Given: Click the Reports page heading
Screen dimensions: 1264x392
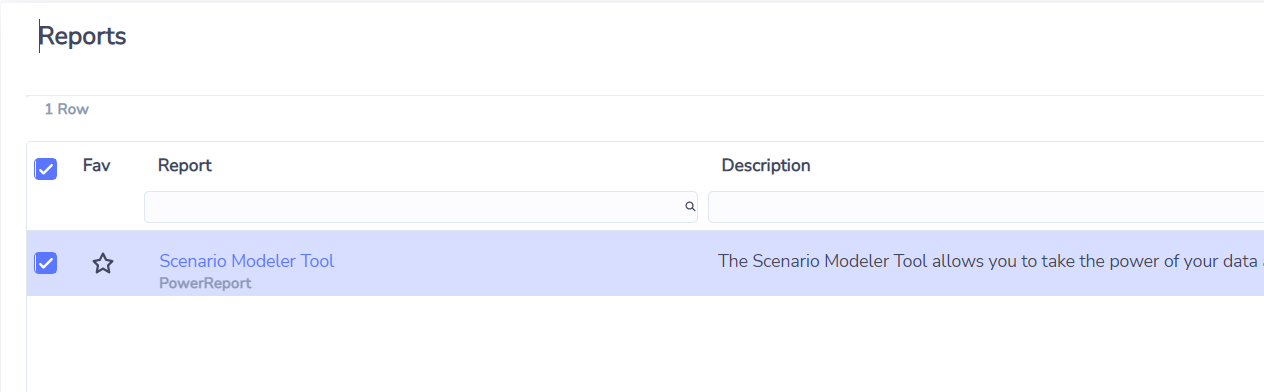Looking at the screenshot, I should pos(82,37).
